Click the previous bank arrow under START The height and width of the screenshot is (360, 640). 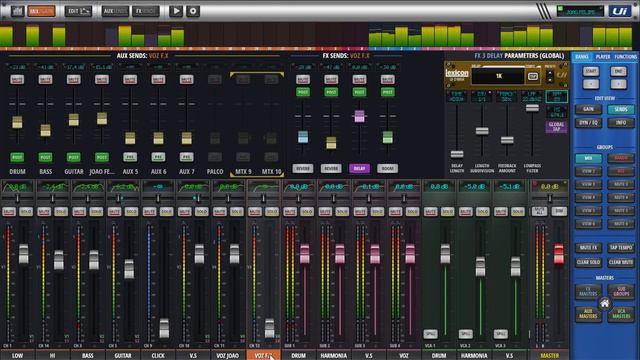(x=591, y=84)
